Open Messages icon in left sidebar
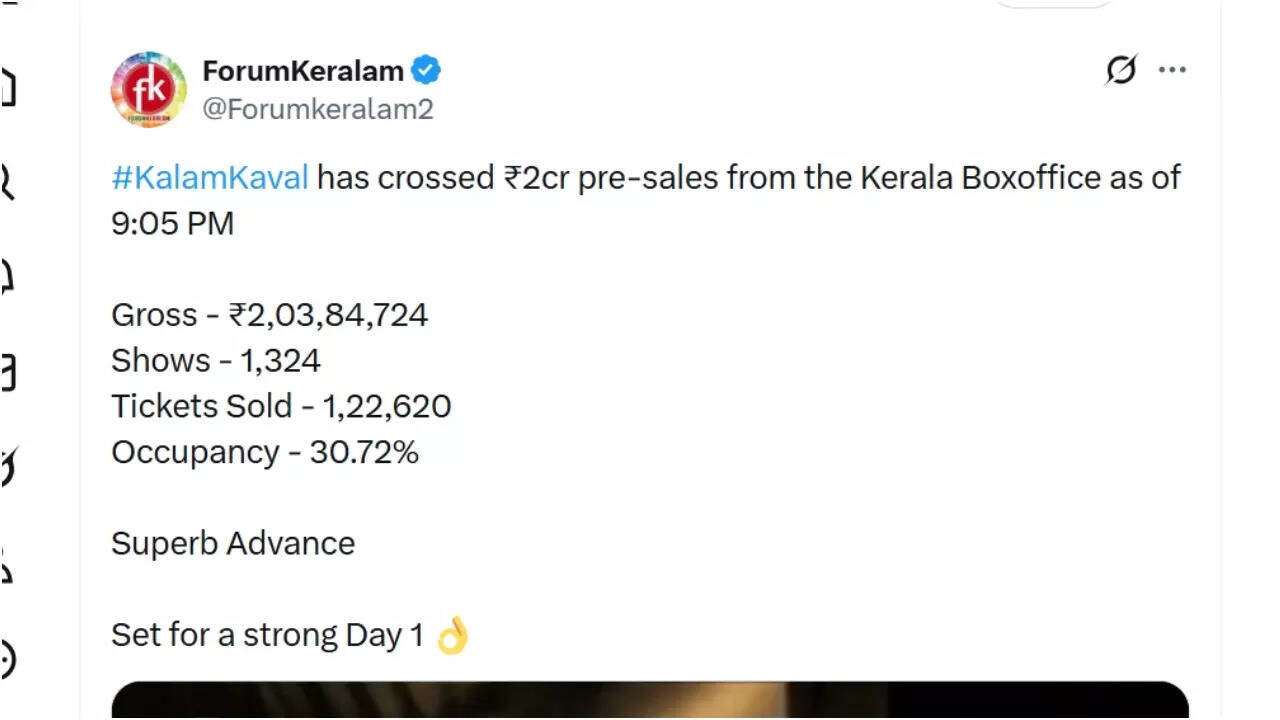The image size is (1280, 720). pos(6,372)
